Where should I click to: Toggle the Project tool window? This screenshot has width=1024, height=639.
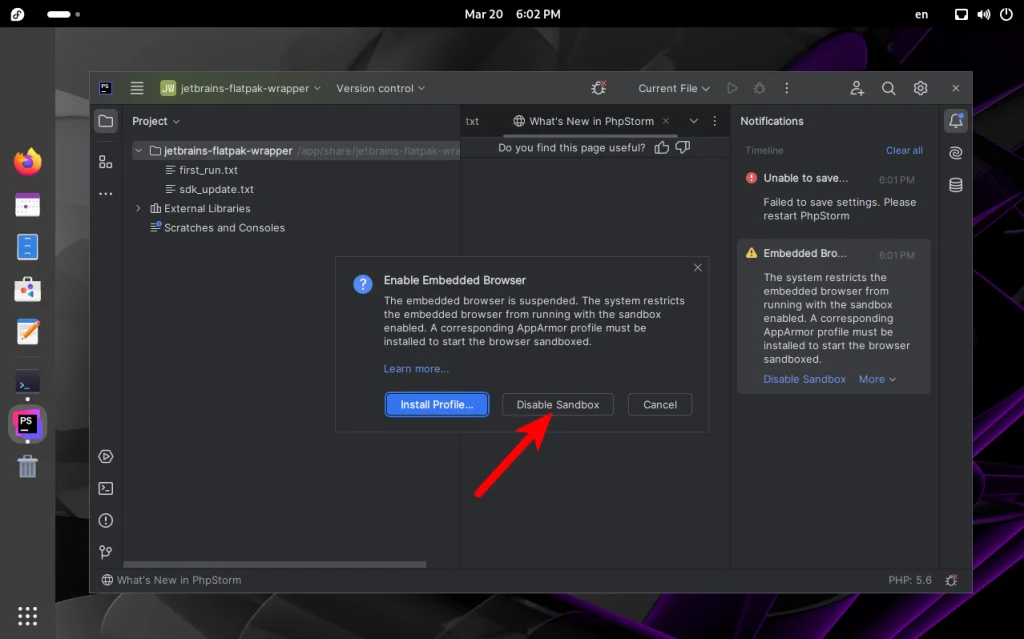[x=106, y=121]
